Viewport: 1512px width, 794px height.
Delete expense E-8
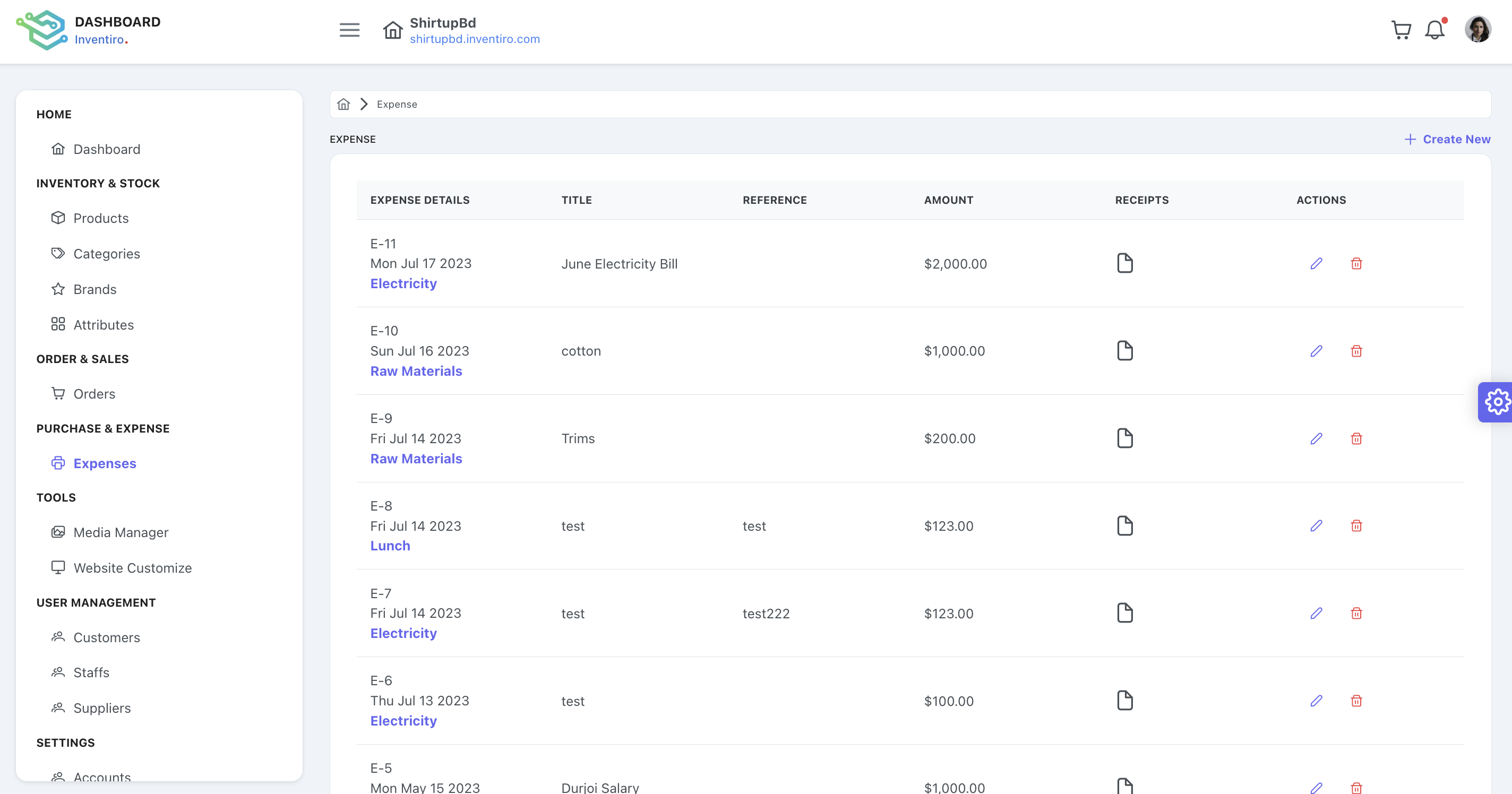[x=1356, y=526]
